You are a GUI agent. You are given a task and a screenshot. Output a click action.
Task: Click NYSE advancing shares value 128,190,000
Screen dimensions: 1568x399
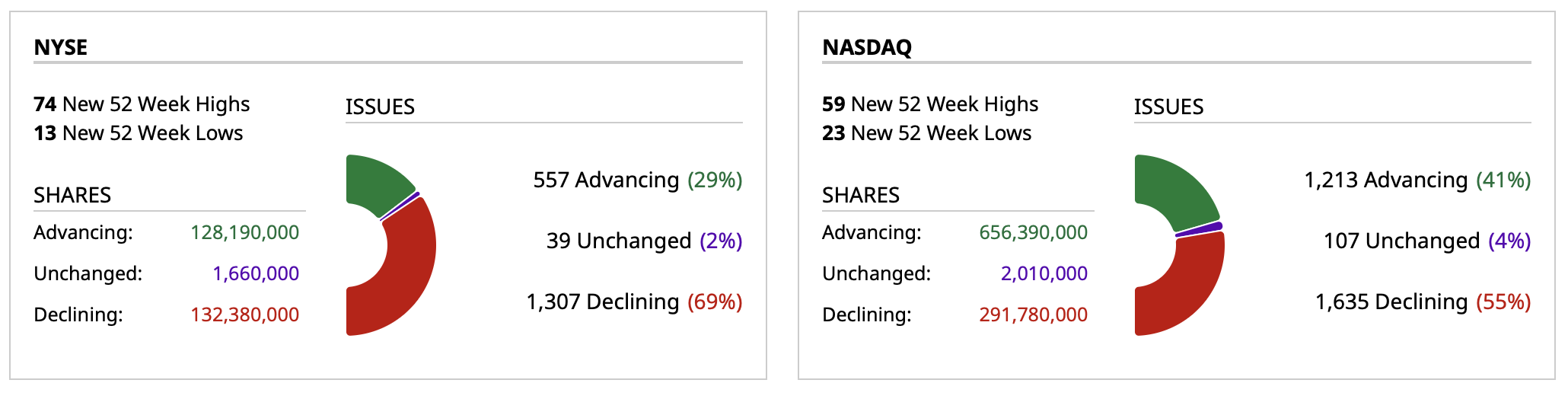click(244, 232)
